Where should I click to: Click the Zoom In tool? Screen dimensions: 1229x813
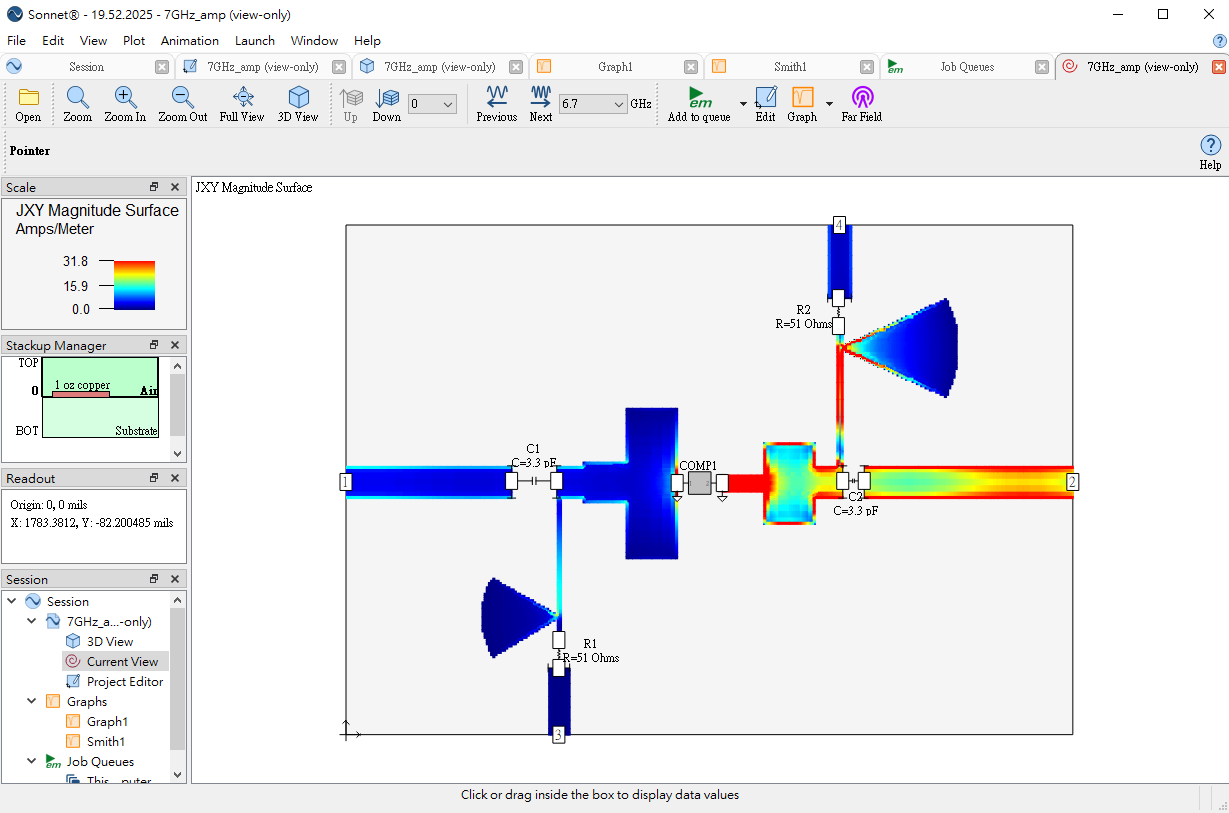point(125,97)
